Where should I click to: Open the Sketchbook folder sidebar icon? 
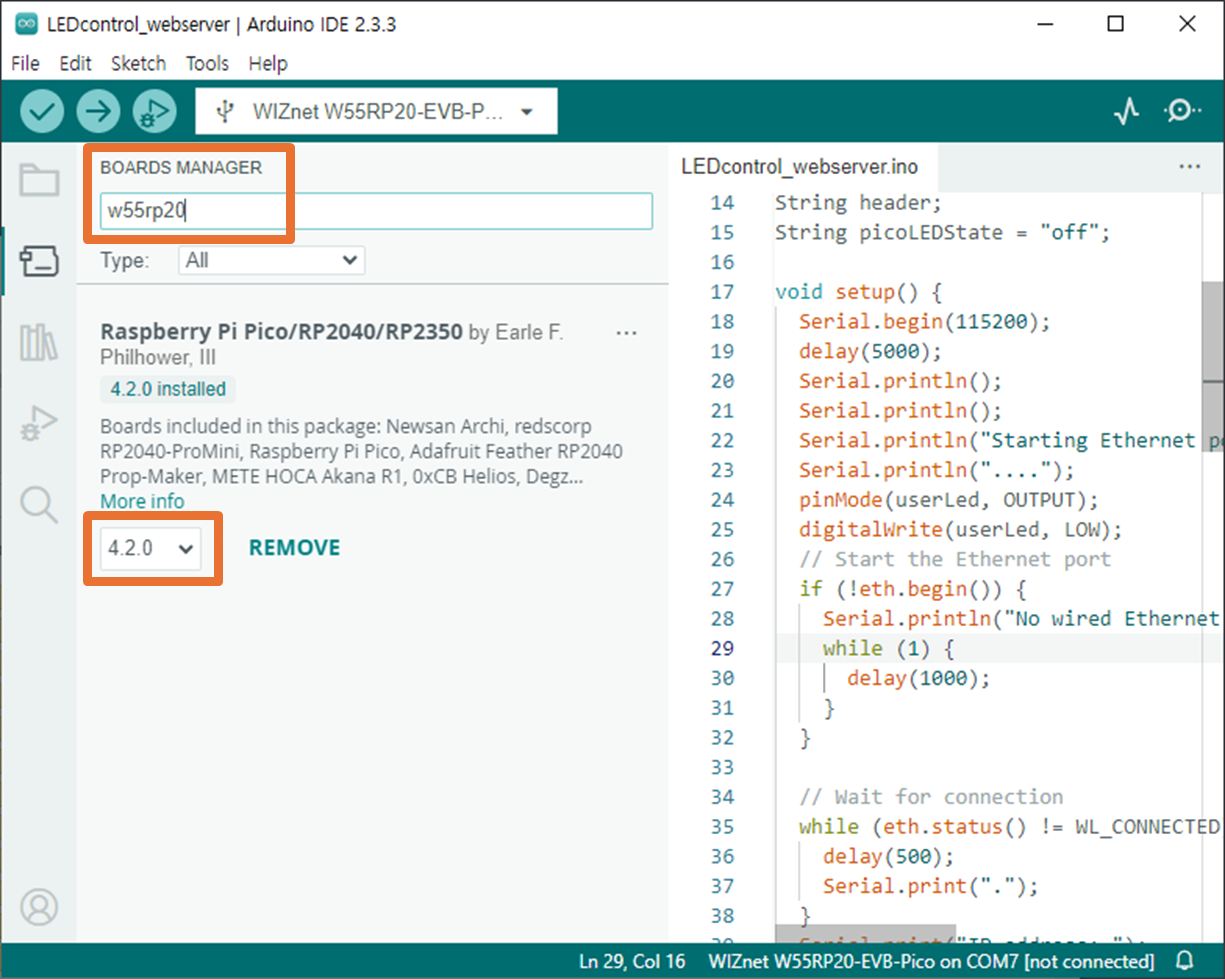39,180
